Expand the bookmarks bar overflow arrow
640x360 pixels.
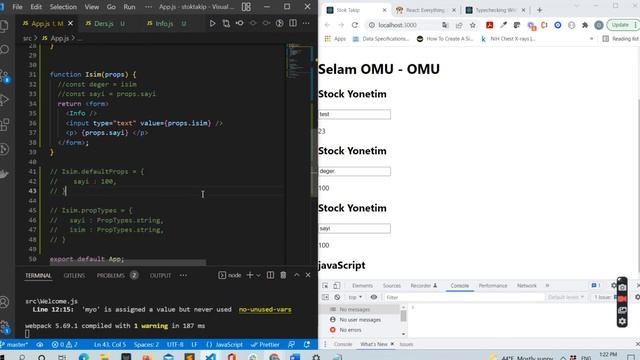(x=591, y=39)
